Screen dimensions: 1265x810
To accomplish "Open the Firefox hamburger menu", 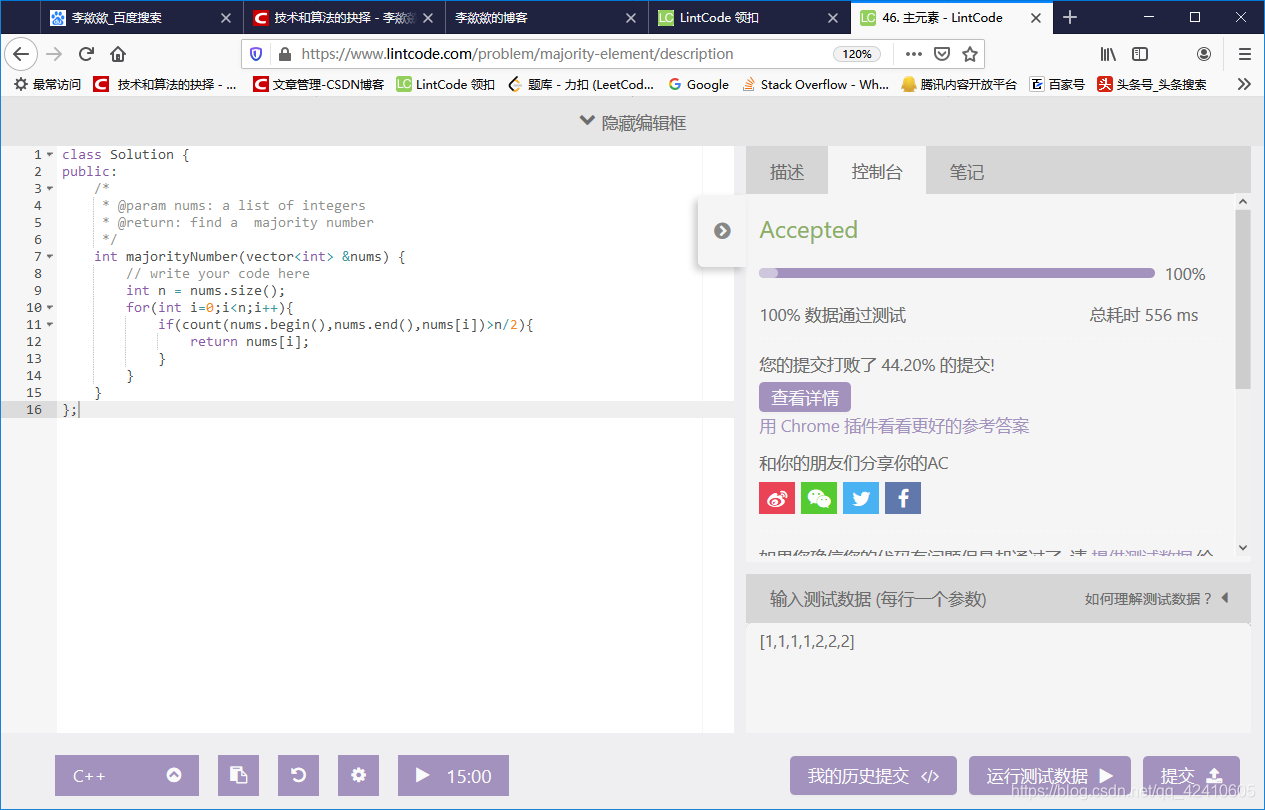I will (x=1243, y=53).
